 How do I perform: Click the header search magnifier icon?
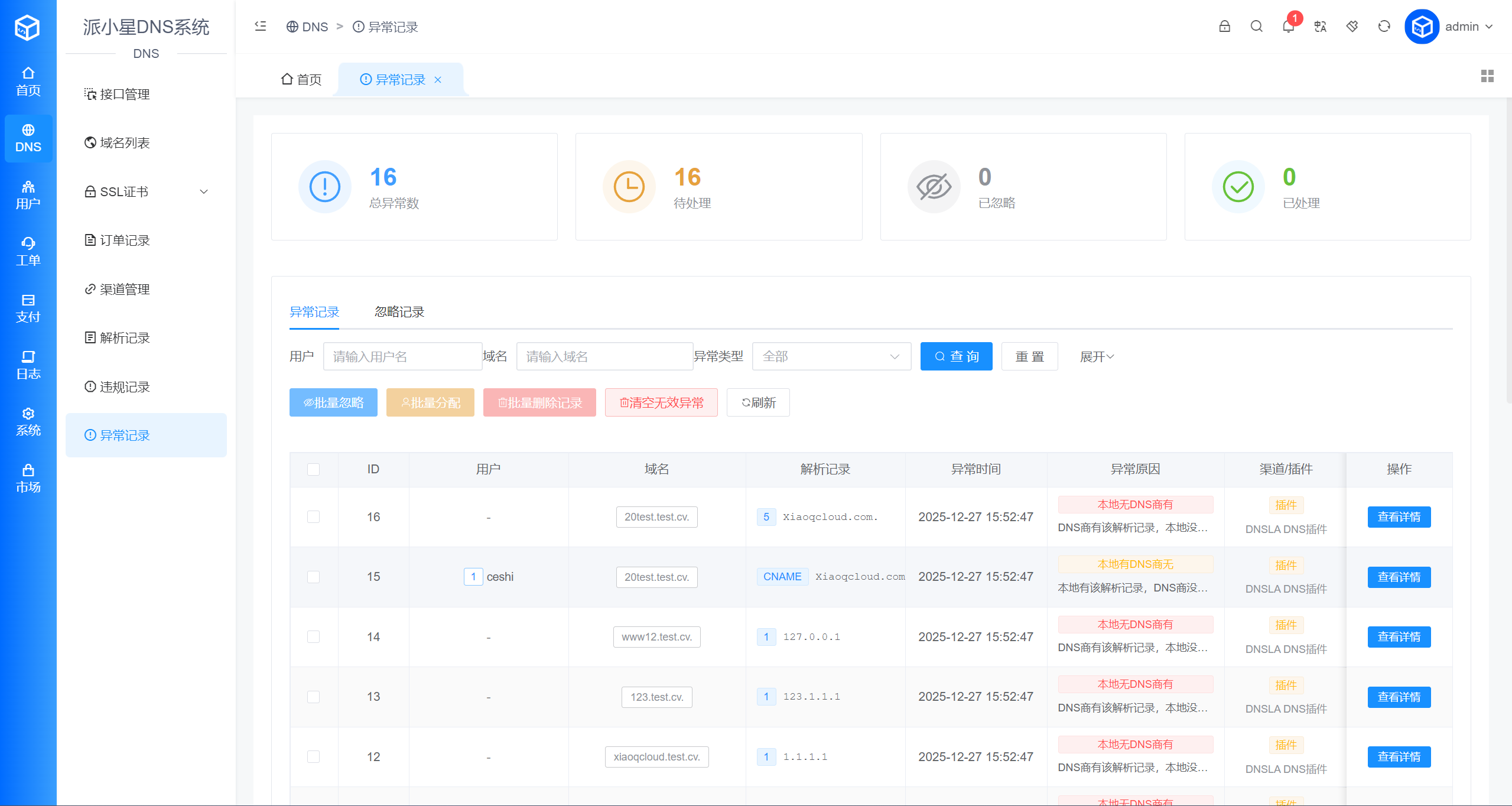pyautogui.click(x=1256, y=27)
